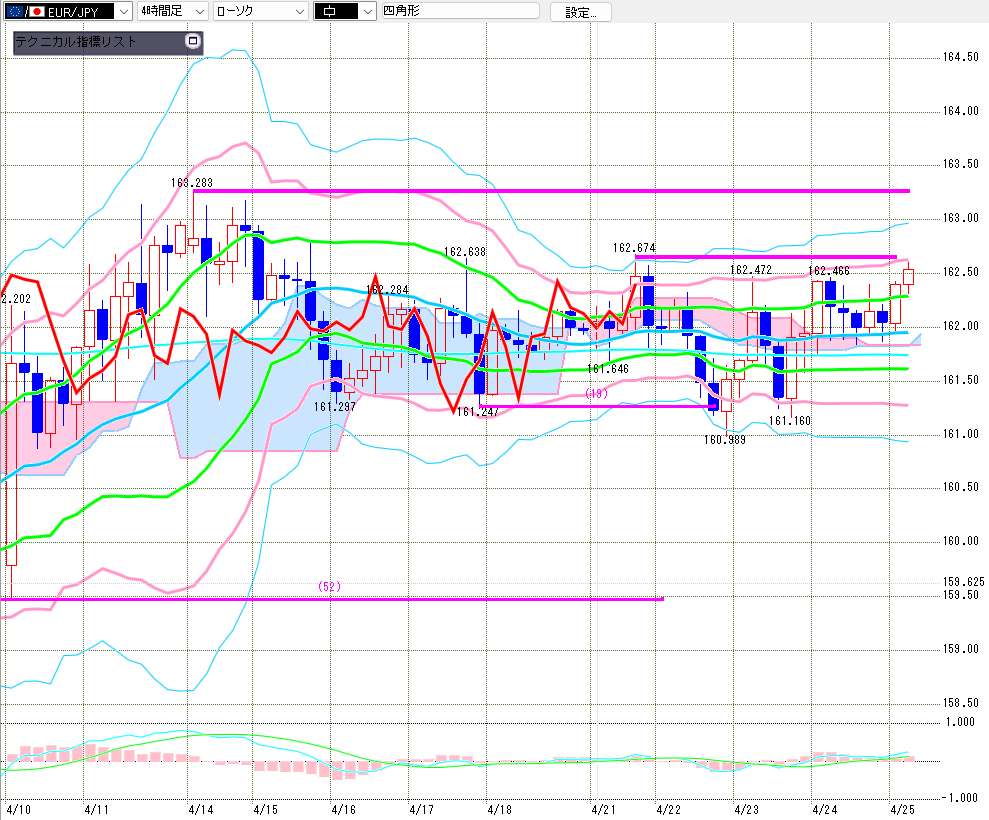This screenshot has width=989, height=820.
Task: Click the 162.674 price label
Action: [634, 248]
